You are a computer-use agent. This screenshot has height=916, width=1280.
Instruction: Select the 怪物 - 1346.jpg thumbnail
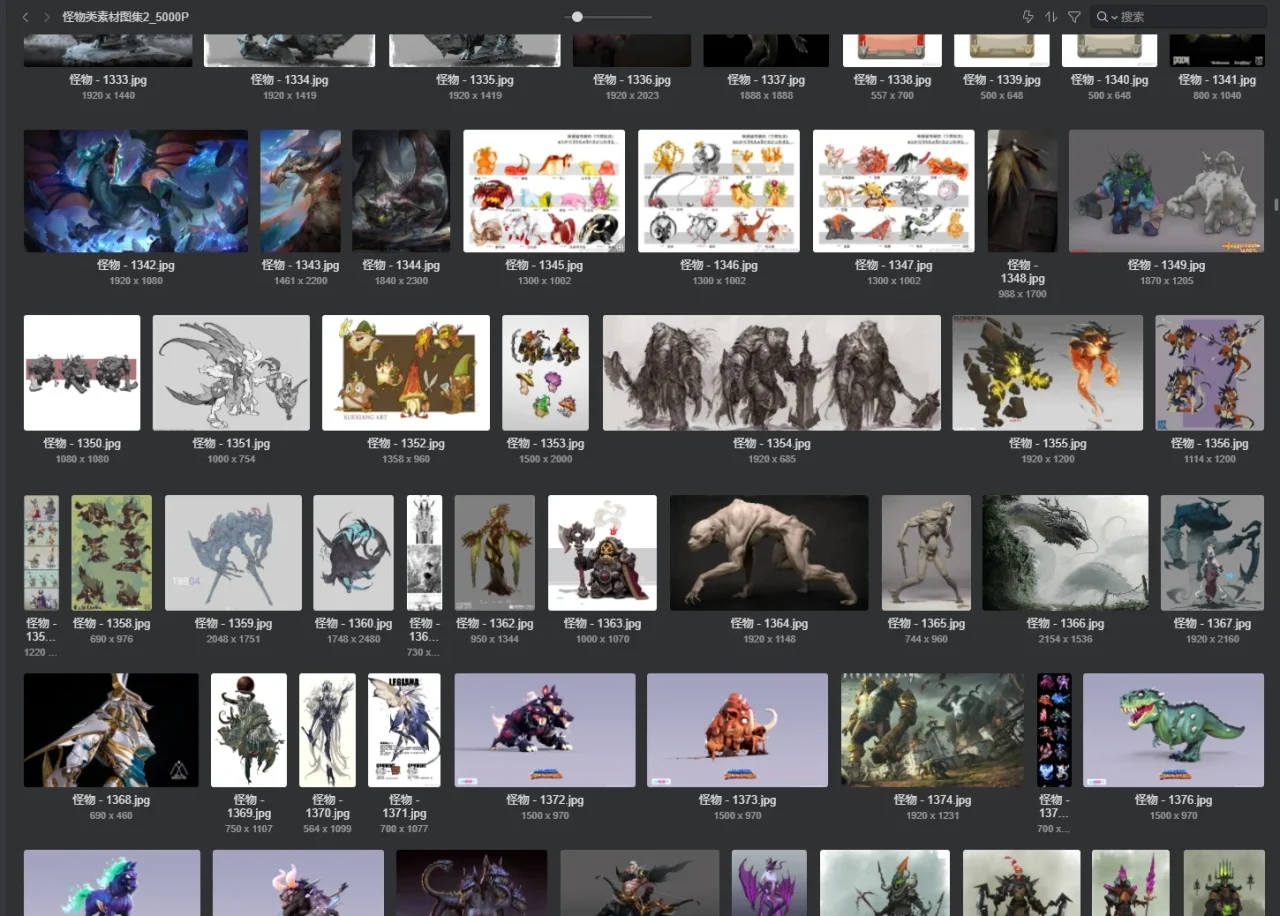point(719,191)
